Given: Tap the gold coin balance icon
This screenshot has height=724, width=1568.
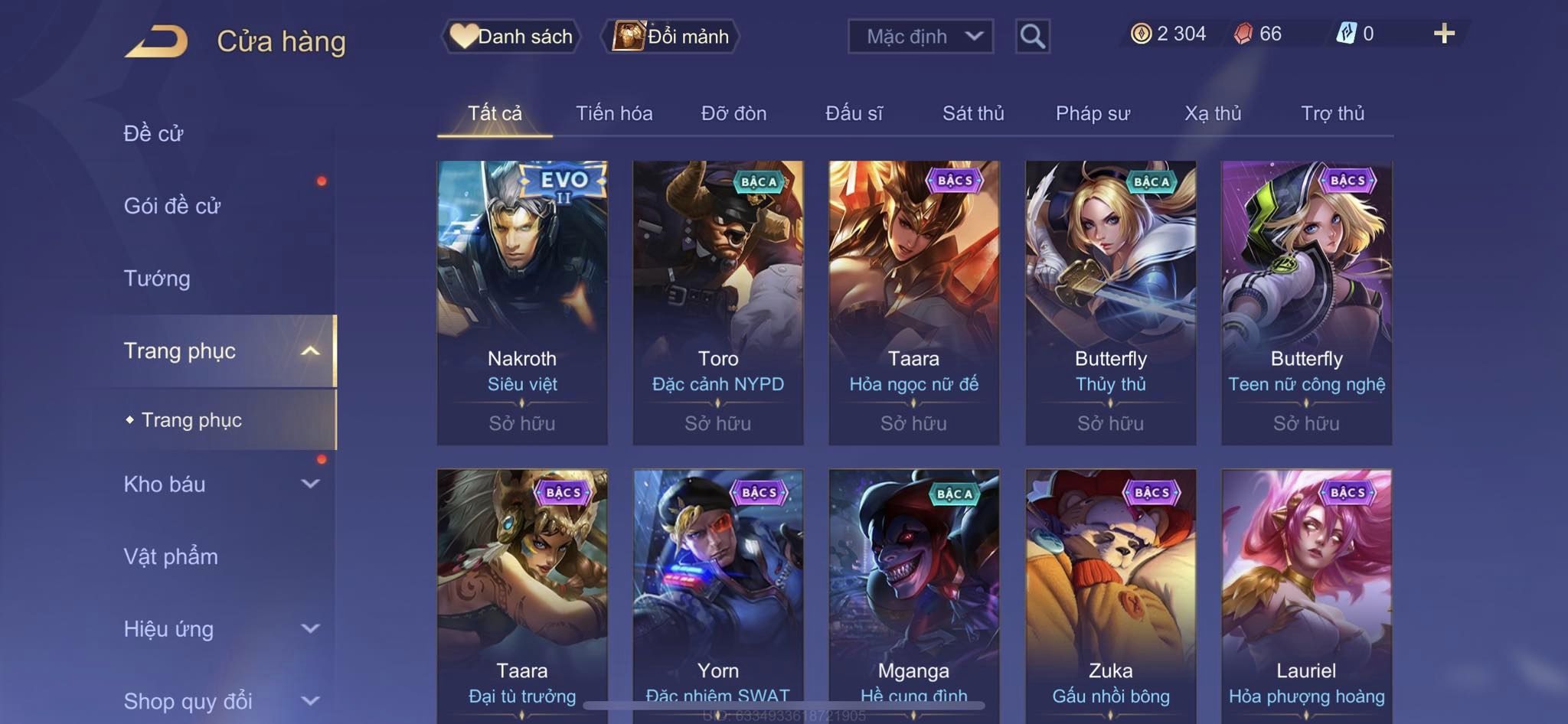Looking at the screenshot, I should (x=1141, y=34).
